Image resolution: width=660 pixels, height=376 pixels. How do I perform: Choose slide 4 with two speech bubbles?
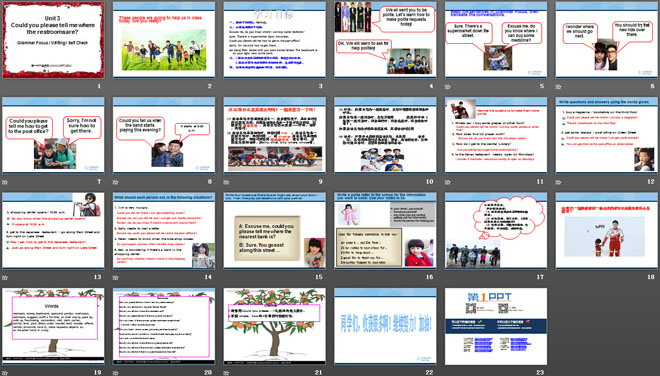[x=385, y=40]
